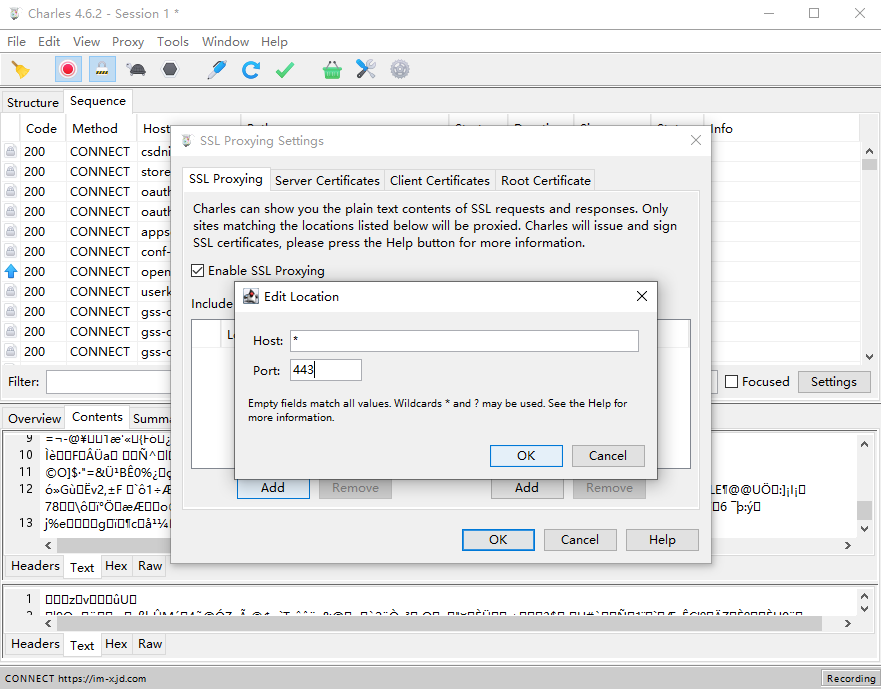Toggle the Focused checkbox
Image resolution: width=881 pixels, height=689 pixels.
coord(731,382)
